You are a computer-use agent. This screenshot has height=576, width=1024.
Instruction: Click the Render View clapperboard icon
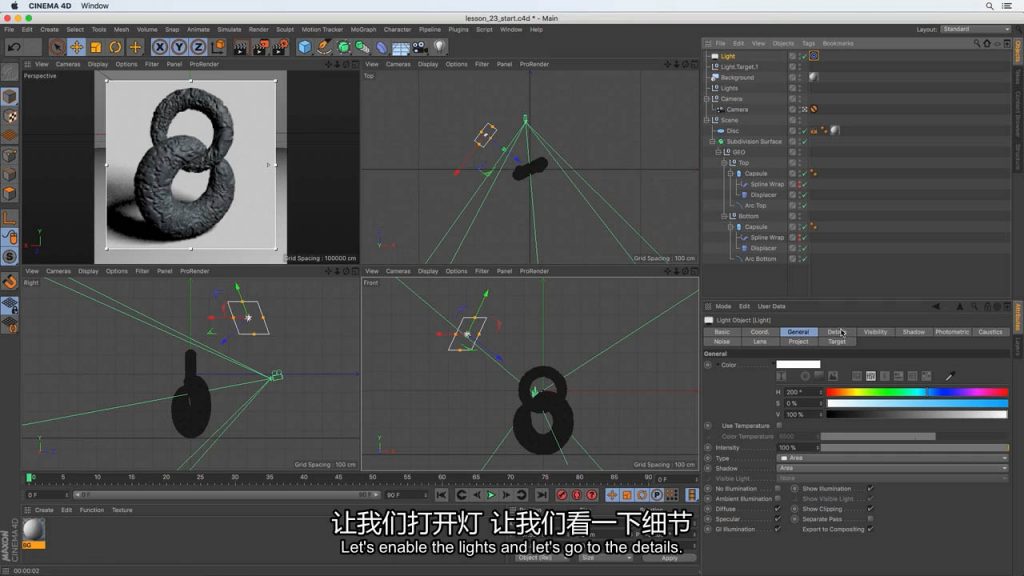(x=240, y=47)
